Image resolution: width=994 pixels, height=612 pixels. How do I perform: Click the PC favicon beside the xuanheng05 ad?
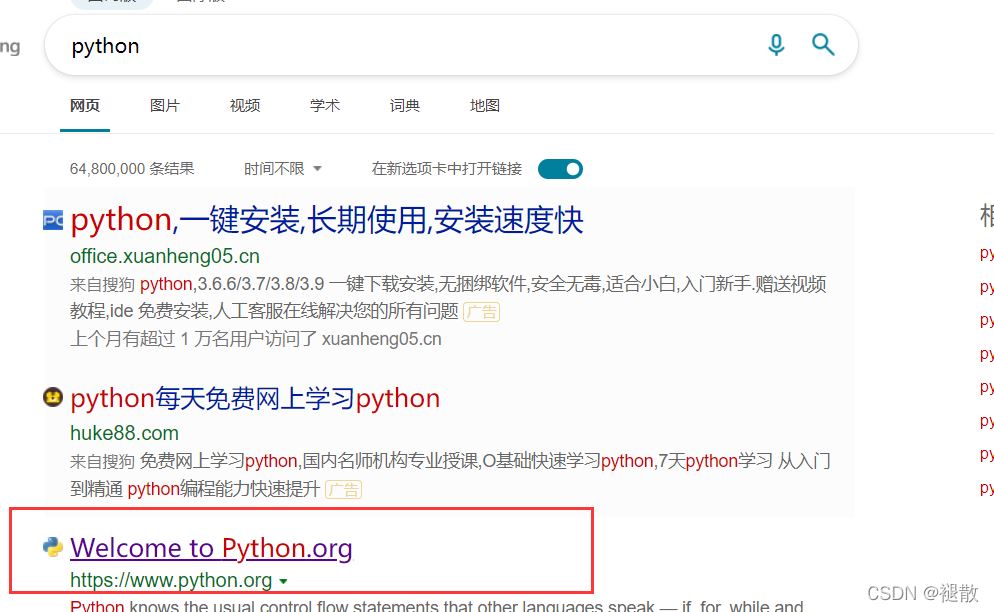pyautogui.click(x=53, y=220)
